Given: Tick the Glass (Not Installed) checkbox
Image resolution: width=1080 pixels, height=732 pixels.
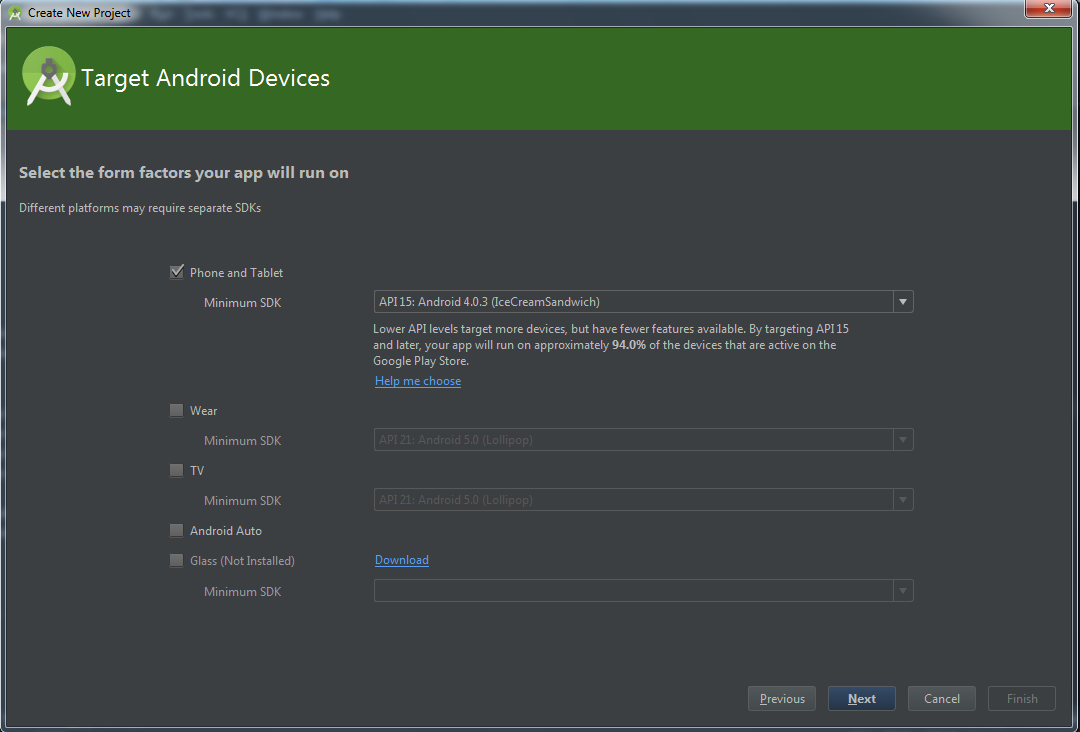Looking at the screenshot, I should pyautogui.click(x=176, y=561).
